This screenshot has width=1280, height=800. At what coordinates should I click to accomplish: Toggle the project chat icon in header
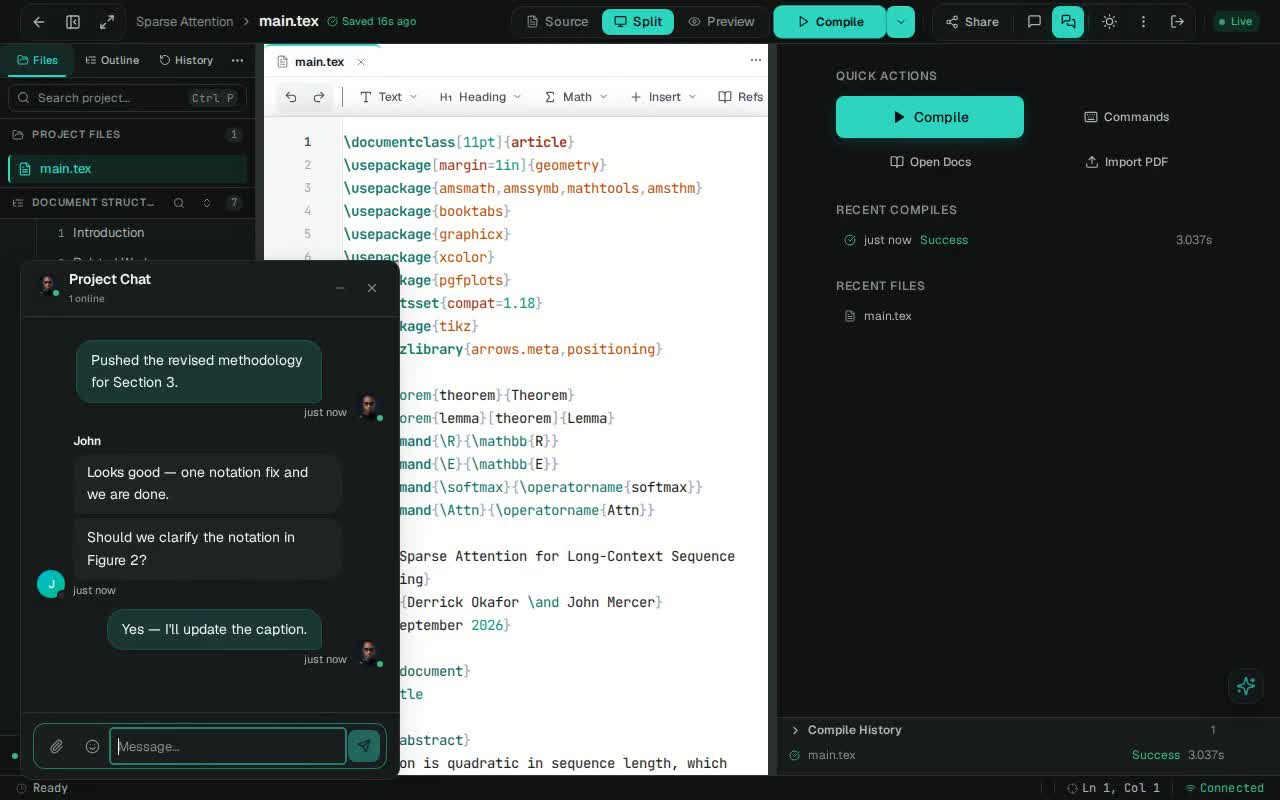click(1068, 21)
